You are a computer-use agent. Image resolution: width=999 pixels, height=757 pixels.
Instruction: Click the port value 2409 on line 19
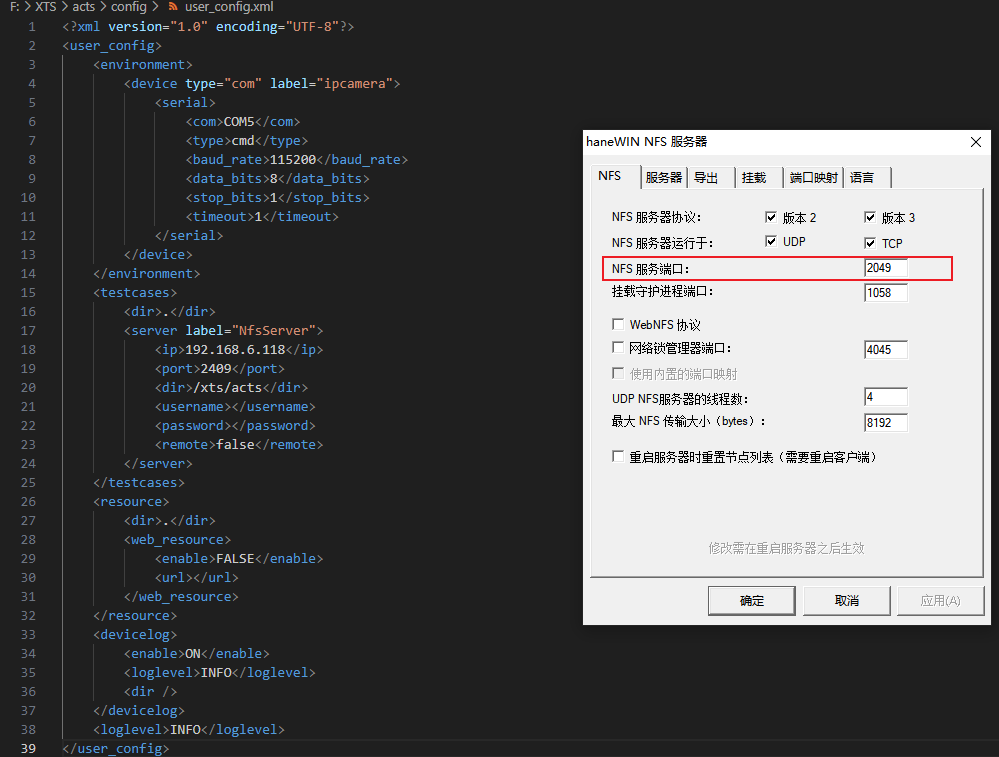coord(216,368)
